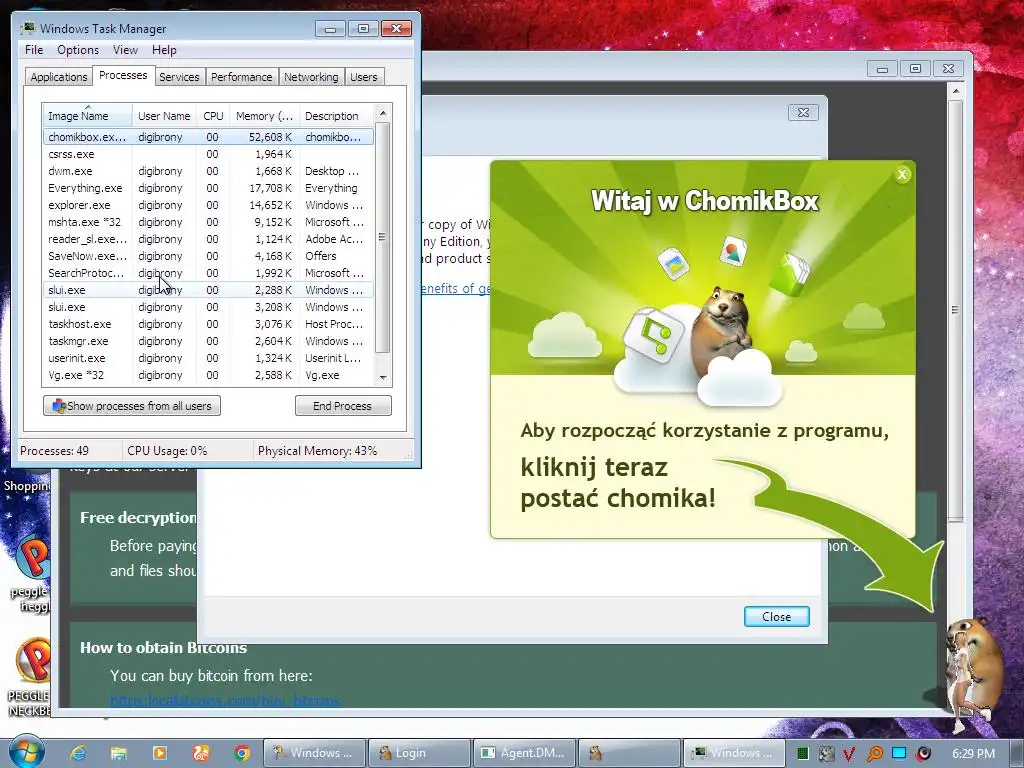Viewport: 1024px width, 768px height.
Task: Switch to Agent.DM taskbar window
Action: pos(524,753)
